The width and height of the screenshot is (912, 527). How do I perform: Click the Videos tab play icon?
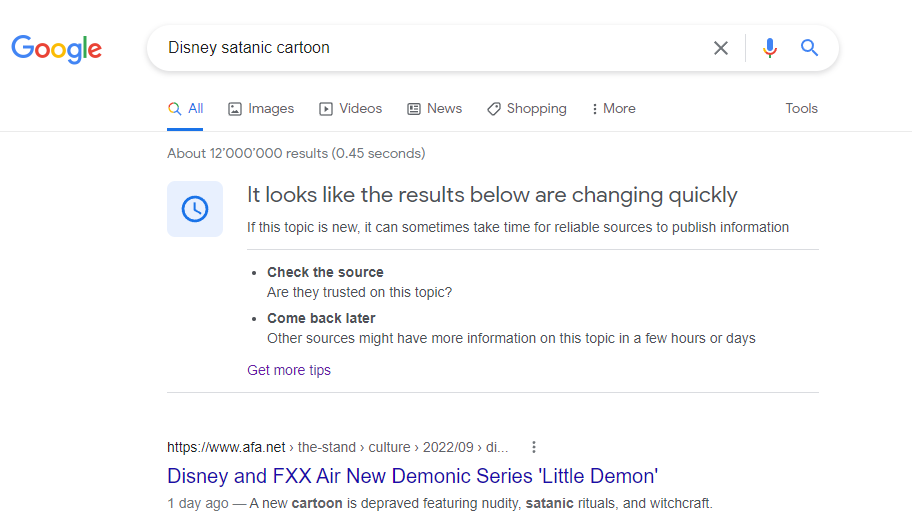(326, 109)
